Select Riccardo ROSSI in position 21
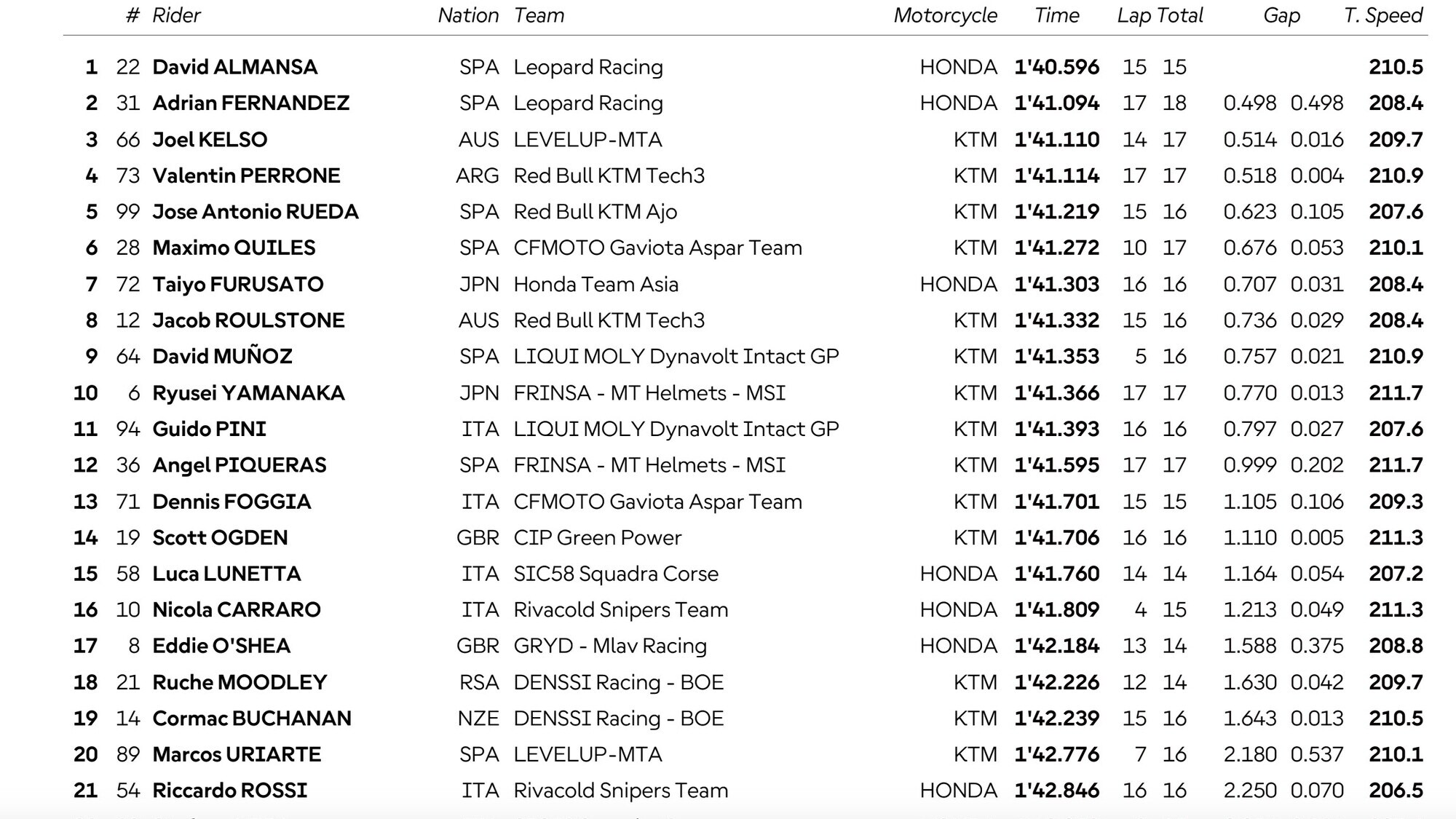The height and width of the screenshot is (819, 1456). (x=229, y=791)
